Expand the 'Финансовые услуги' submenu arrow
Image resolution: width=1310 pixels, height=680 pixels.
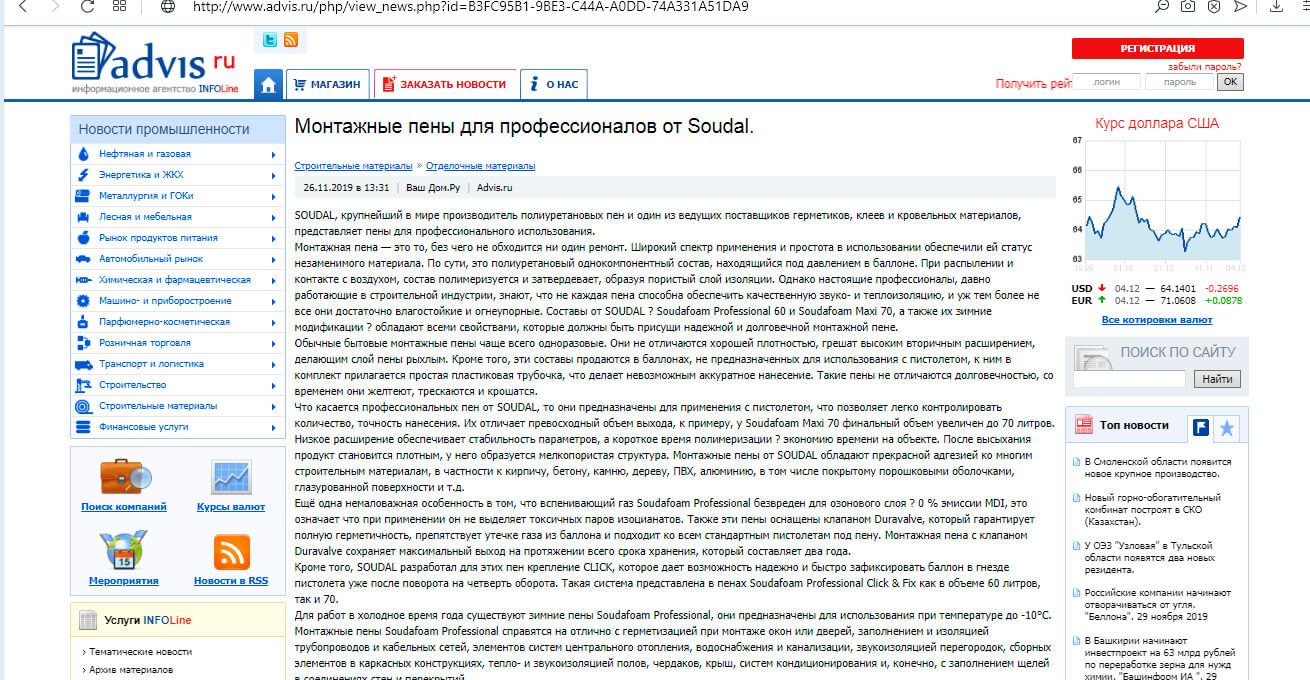point(273,427)
